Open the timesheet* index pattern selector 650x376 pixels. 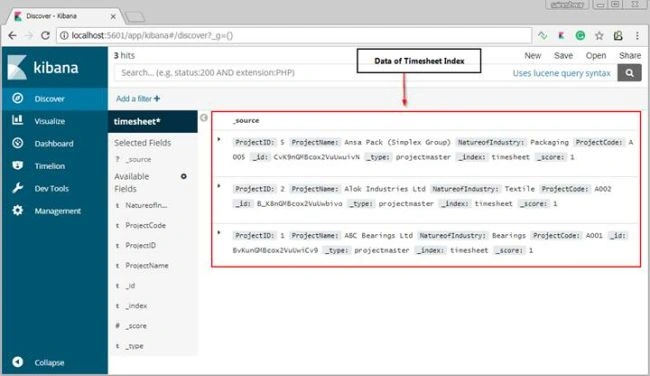153,121
